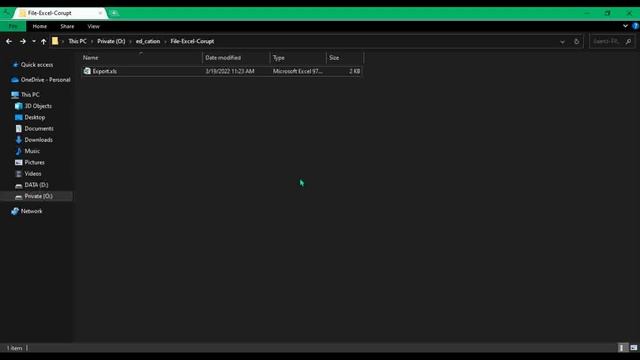Image resolution: width=640 pixels, height=360 pixels.
Task: Add a new tab next to File-Excel-Corupt
Action: [114, 13]
